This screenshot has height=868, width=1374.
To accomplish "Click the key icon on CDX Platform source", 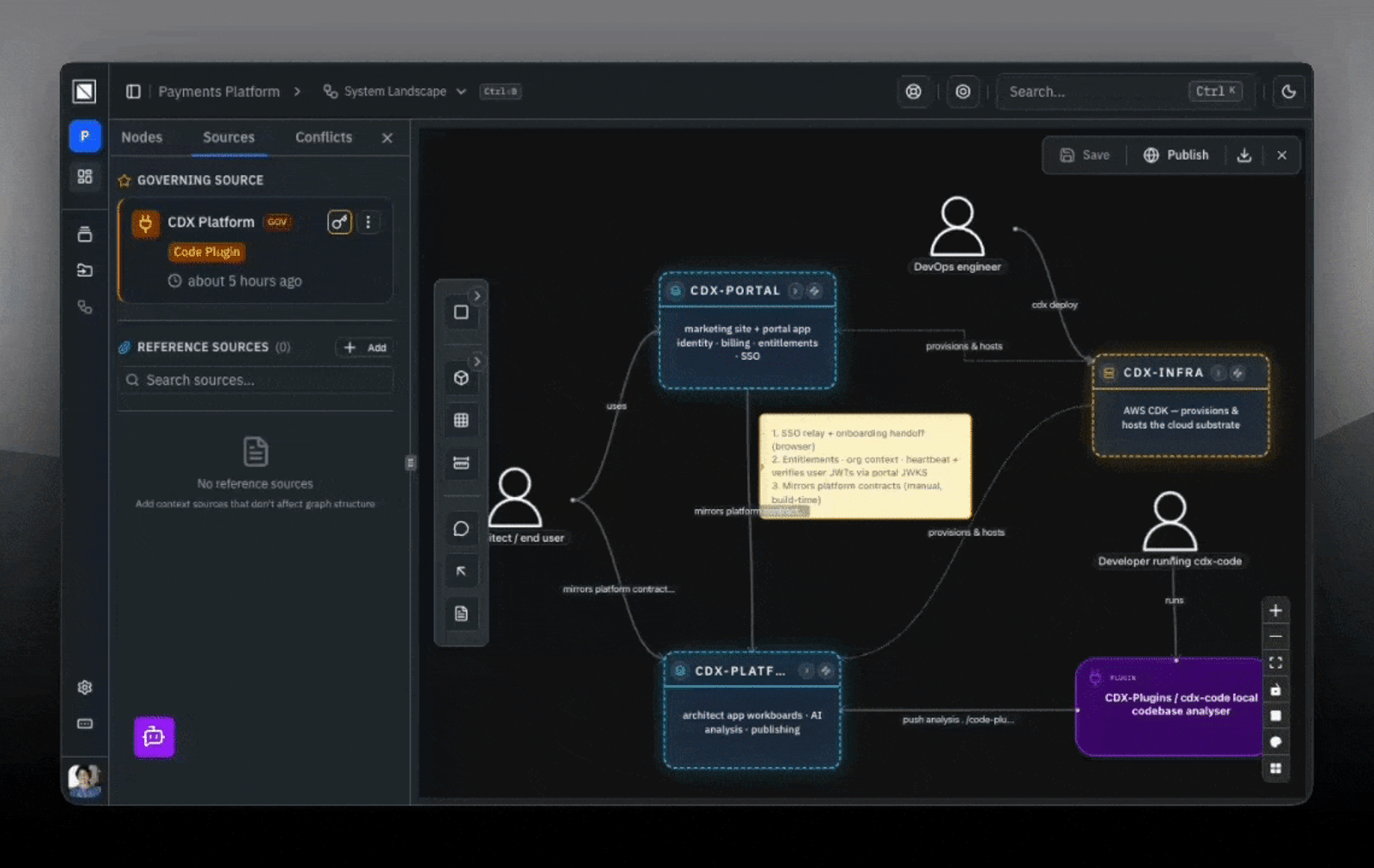I will (x=339, y=222).
